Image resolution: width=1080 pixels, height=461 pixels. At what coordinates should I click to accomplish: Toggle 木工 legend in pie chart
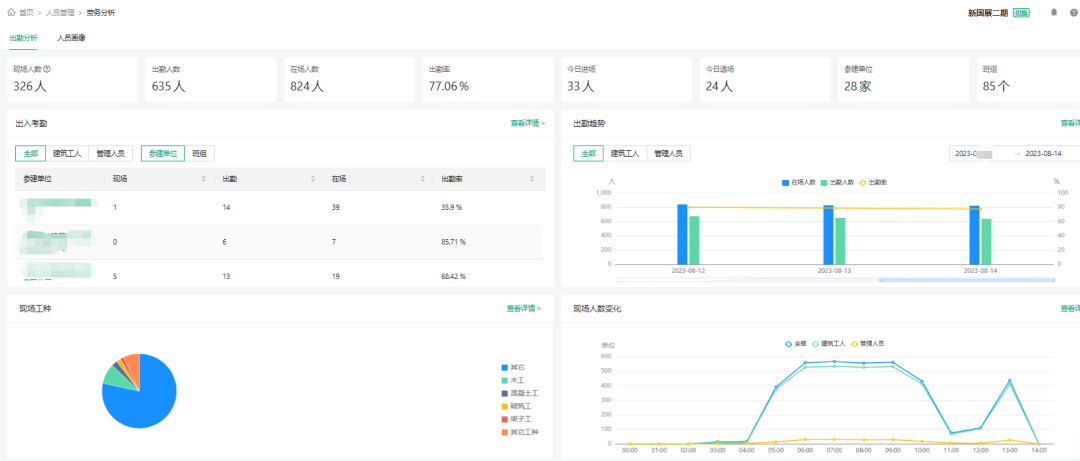pos(513,380)
